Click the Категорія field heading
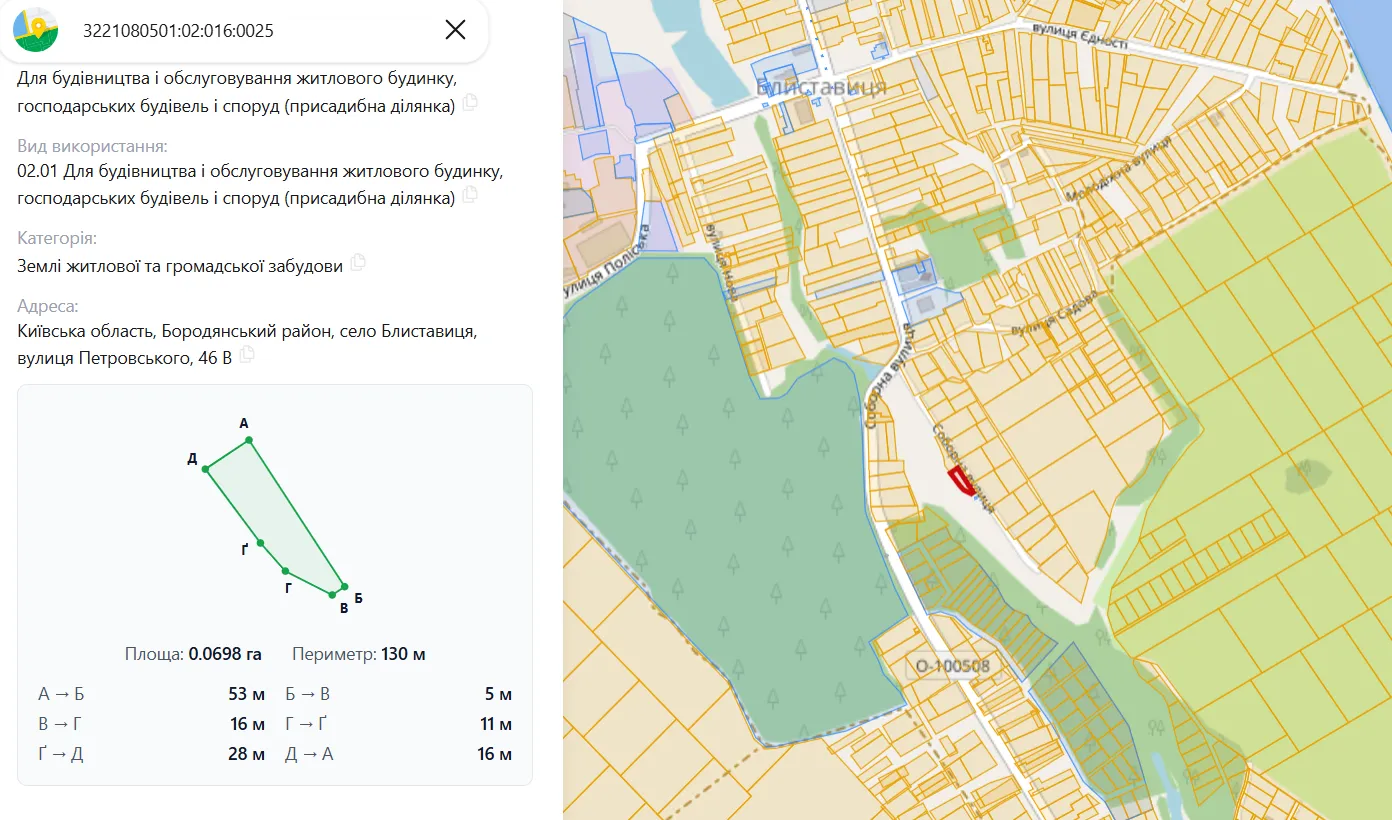The image size is (1392, 820). pos(57,238)
